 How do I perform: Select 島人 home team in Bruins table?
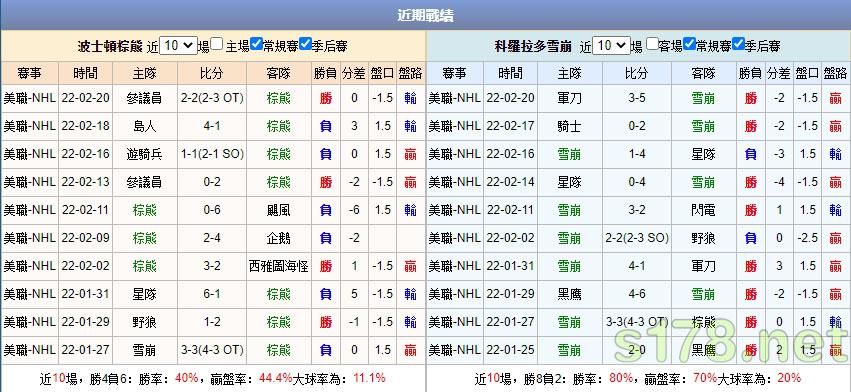coord(144,127)
